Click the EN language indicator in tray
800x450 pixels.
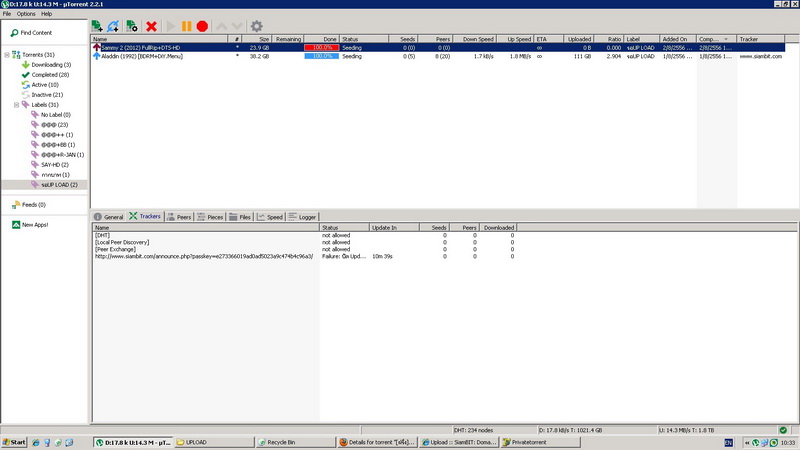729,442
